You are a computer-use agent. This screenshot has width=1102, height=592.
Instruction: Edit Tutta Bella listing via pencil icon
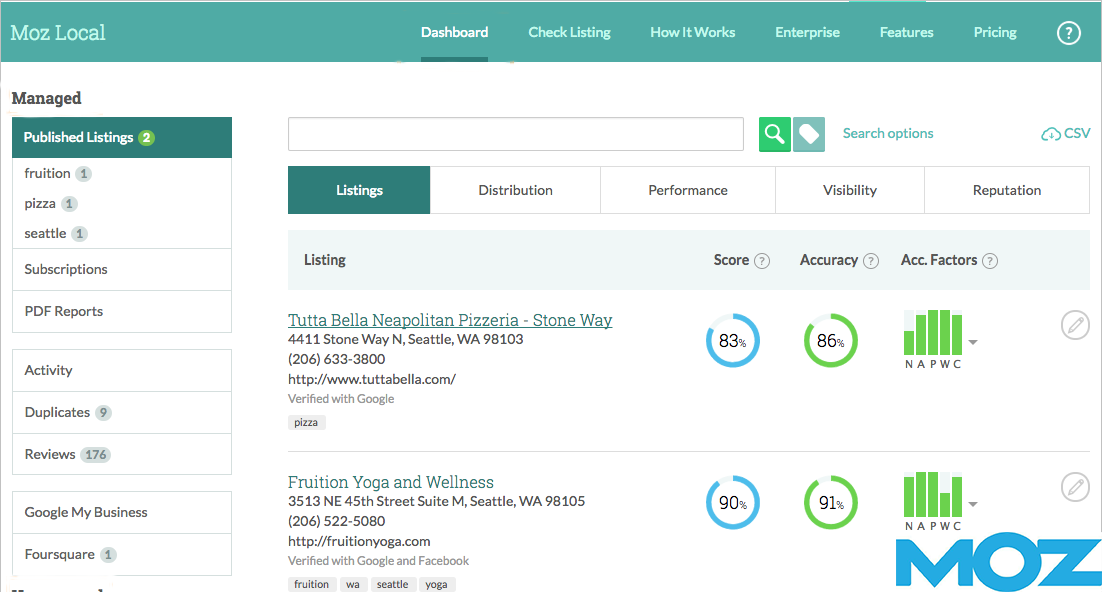[1075, 325]
